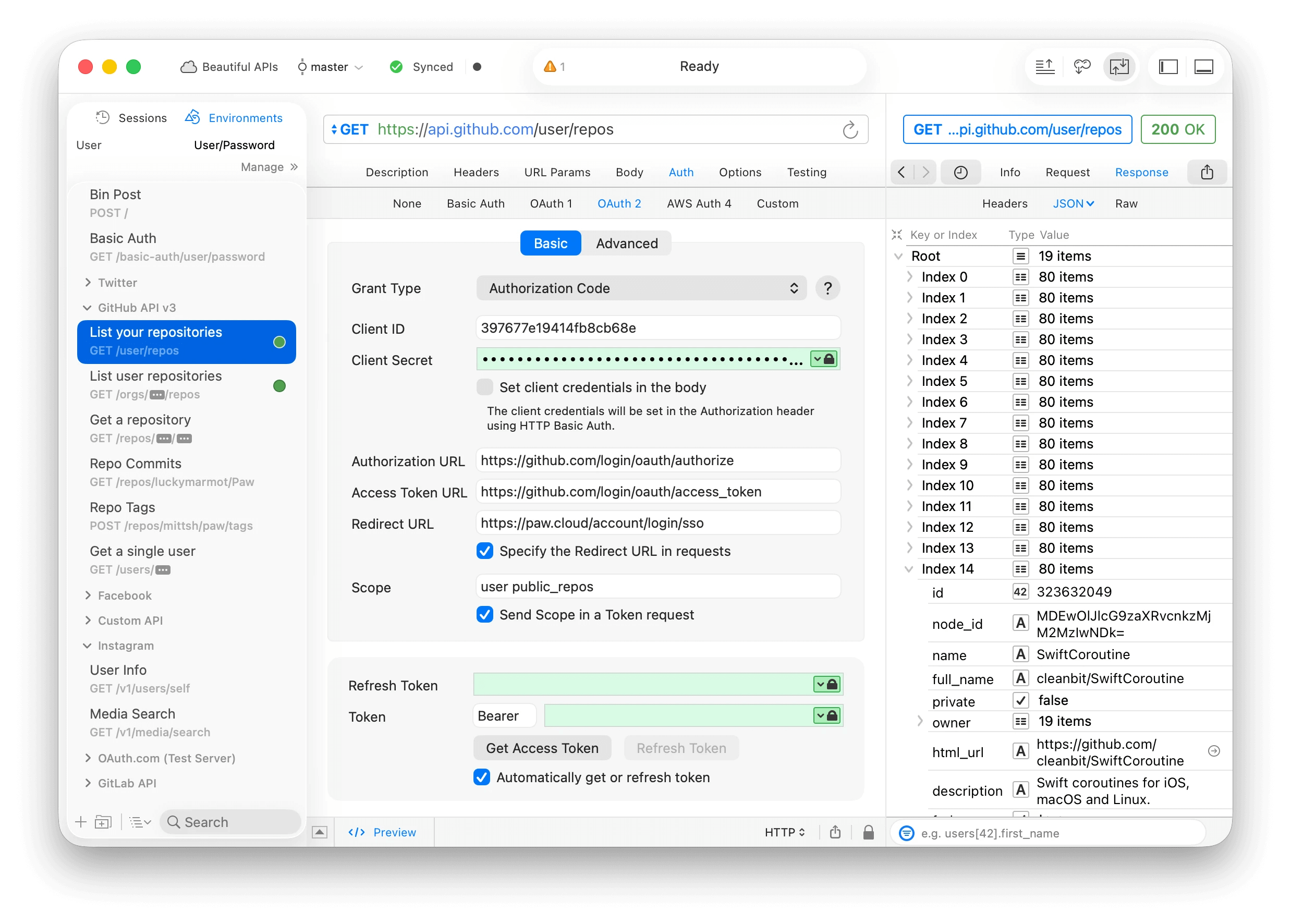The height and width of the screenshot is (924, 1291).
Task: Expand Index 3 in JSON tree
Action: 909,339
